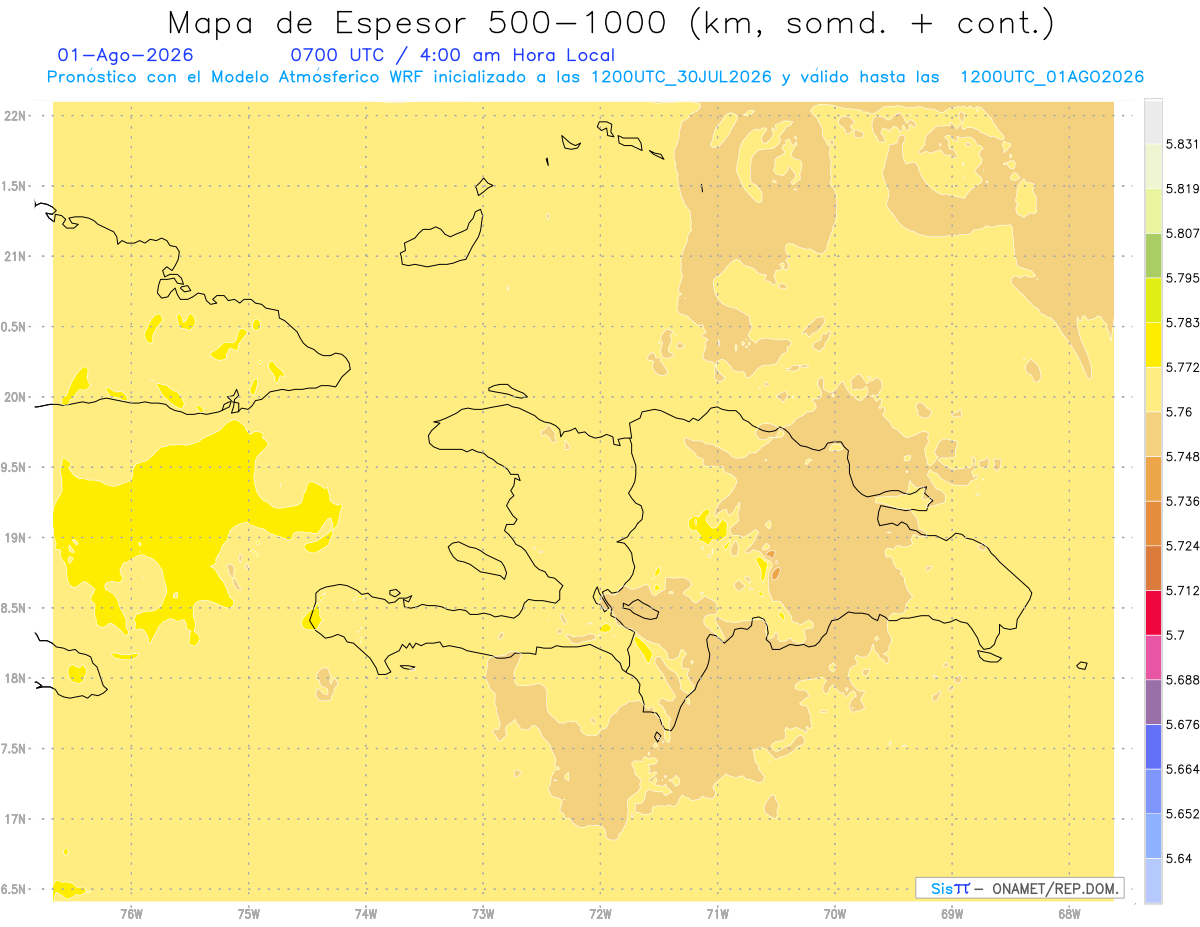Click the '5.772' color scale value
The image size is (1200, 927).
pos(1182,367)
